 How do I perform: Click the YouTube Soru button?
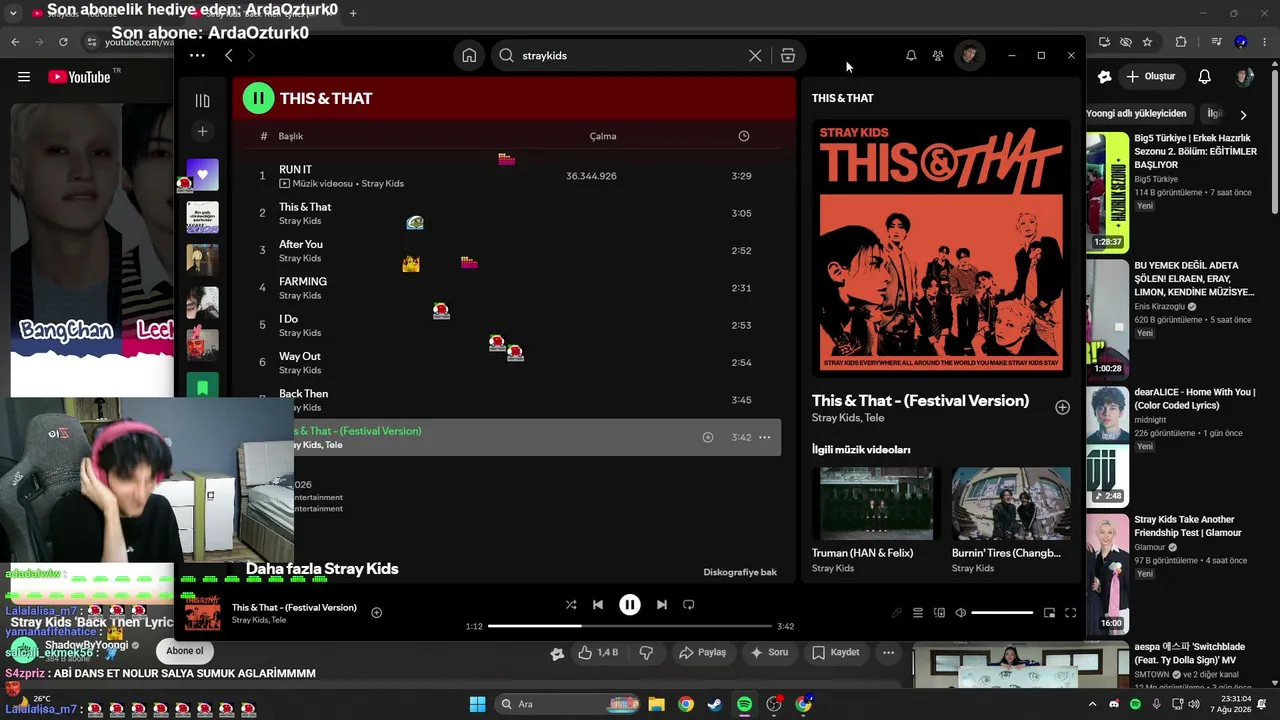tap(769, 653)
